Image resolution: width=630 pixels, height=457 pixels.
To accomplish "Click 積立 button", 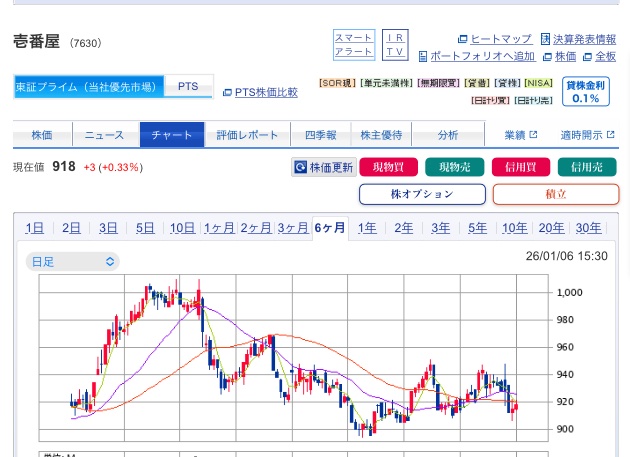I will (x=556, y=194).
